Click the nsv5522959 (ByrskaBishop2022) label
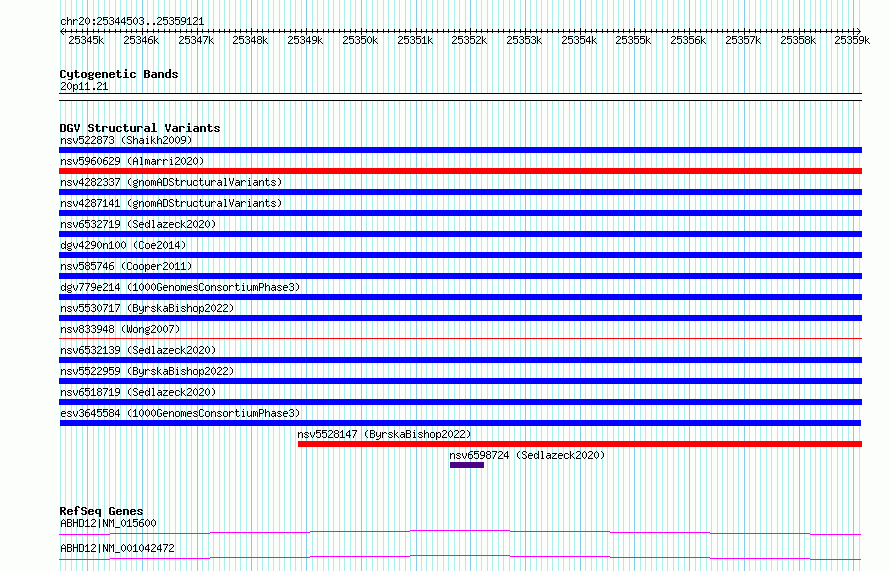Viewport: 890px width, 571px height. coord(147,371)
